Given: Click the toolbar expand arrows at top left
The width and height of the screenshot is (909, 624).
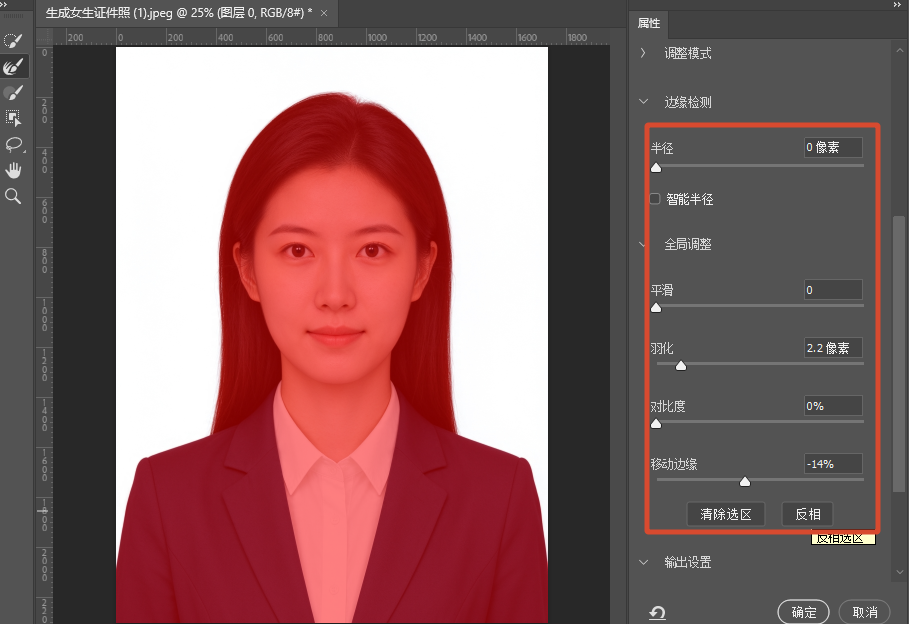Looking at the screenshot, I should (x=4, y=5).
